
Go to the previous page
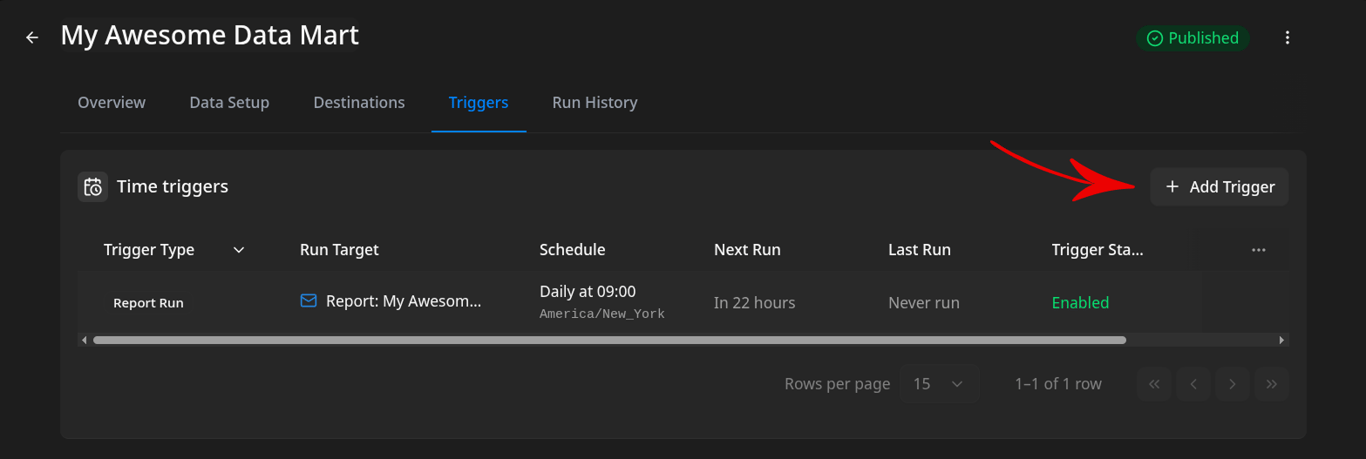pos(1193,384)
